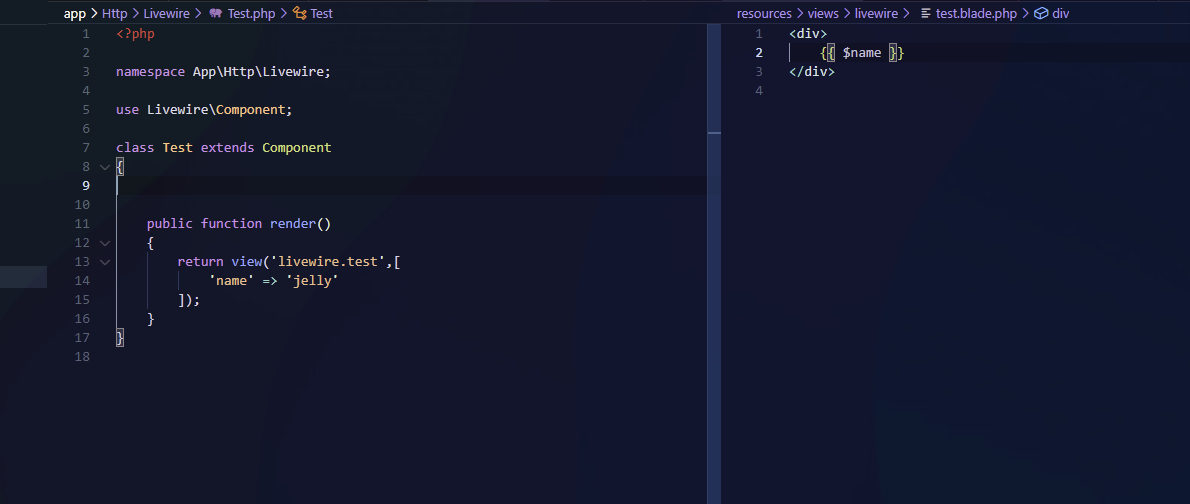1190x504 pixels.
Task: Click 'function' keyword on line 11
Action: [x=231, y=224]
